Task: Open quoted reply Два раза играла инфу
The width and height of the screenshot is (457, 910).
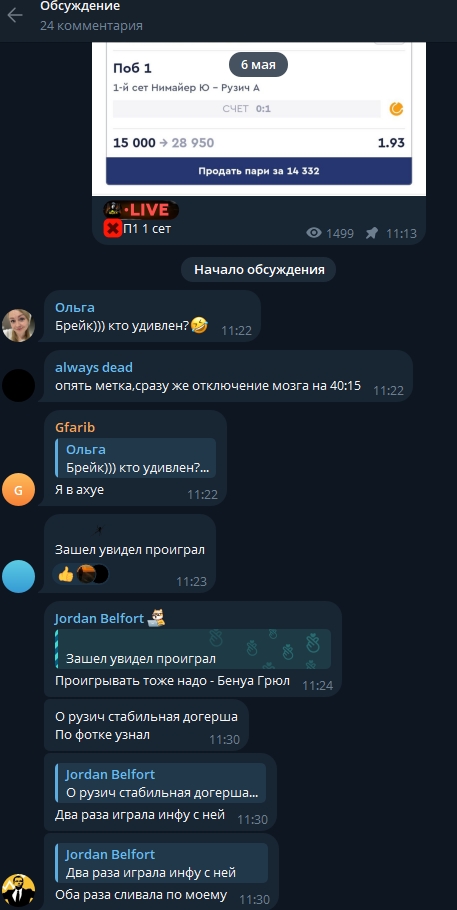Action: (161, 864)
